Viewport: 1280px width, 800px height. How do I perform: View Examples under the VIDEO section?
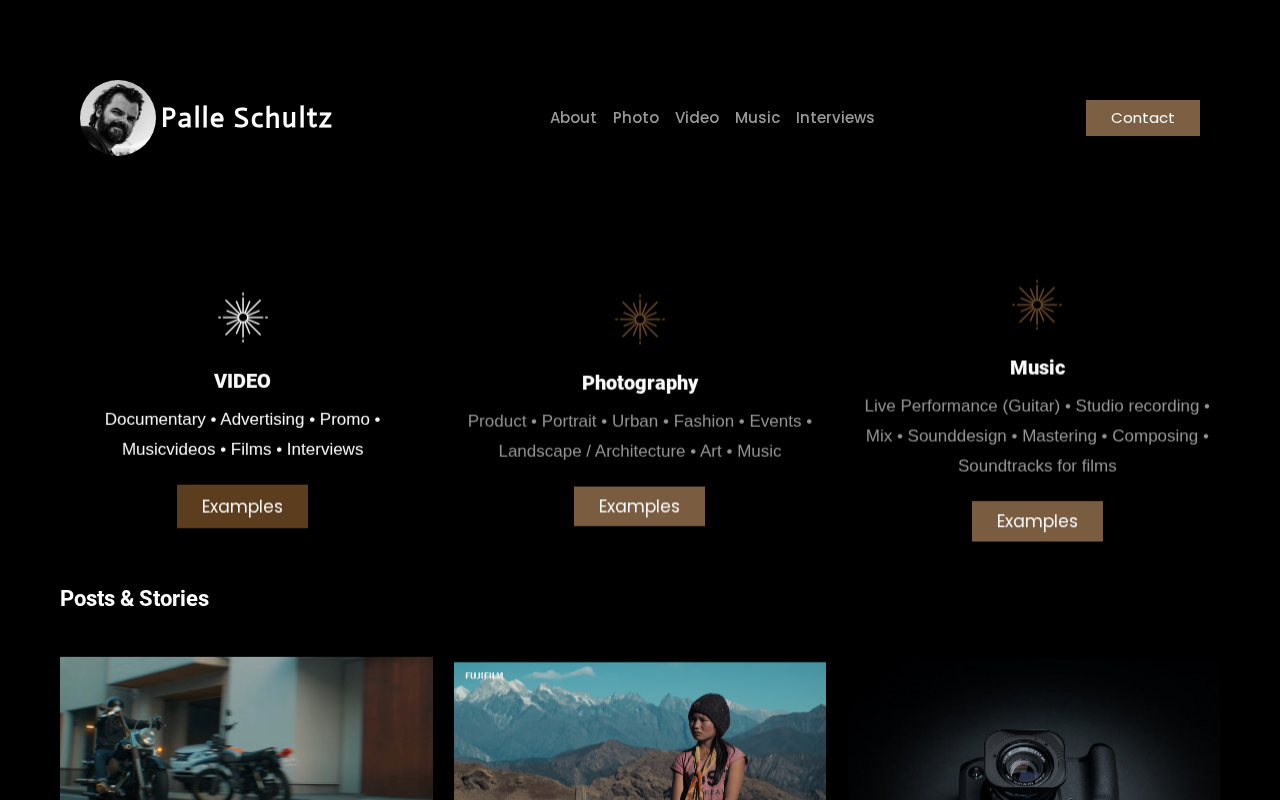242,506
